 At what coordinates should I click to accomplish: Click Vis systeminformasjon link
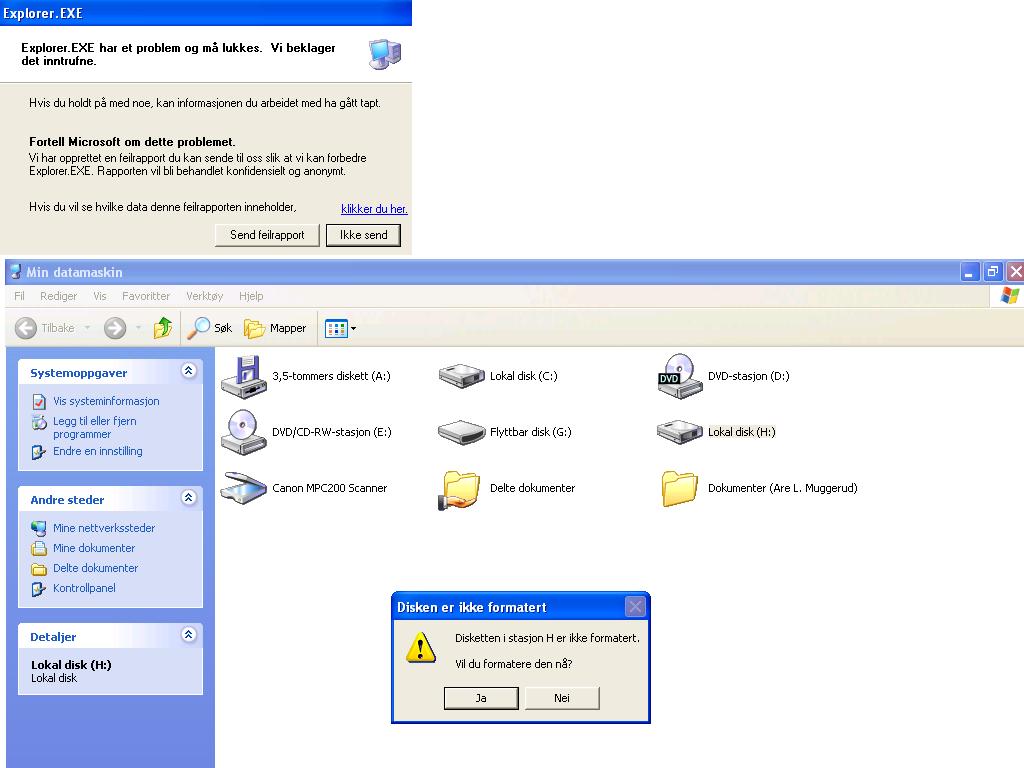(x=106, y=401)
